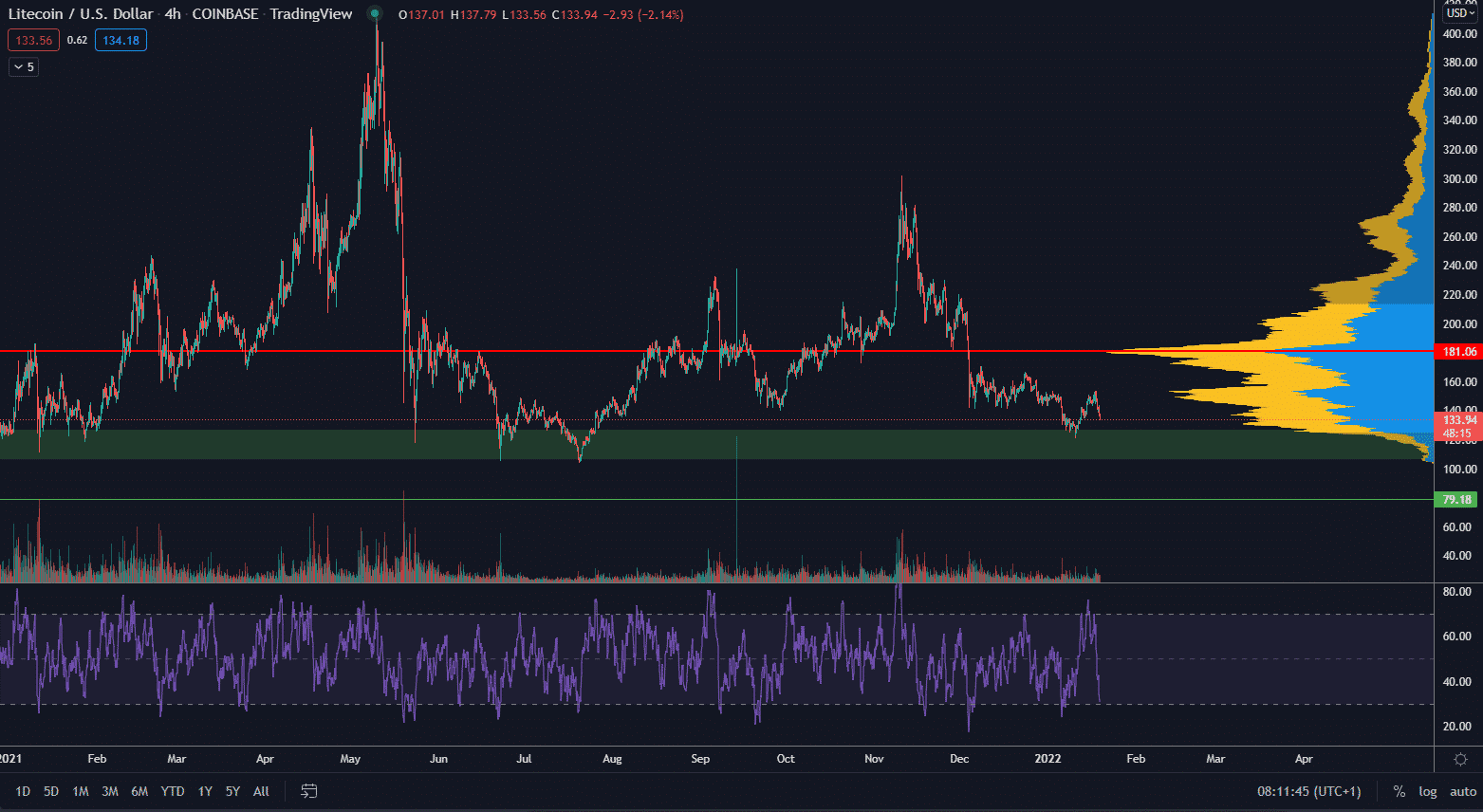Viewport: 1483px width, 812px height.
Task: Open timezone menu at 08:11:45 (UTC+1)
Action: click(1308, 791)
